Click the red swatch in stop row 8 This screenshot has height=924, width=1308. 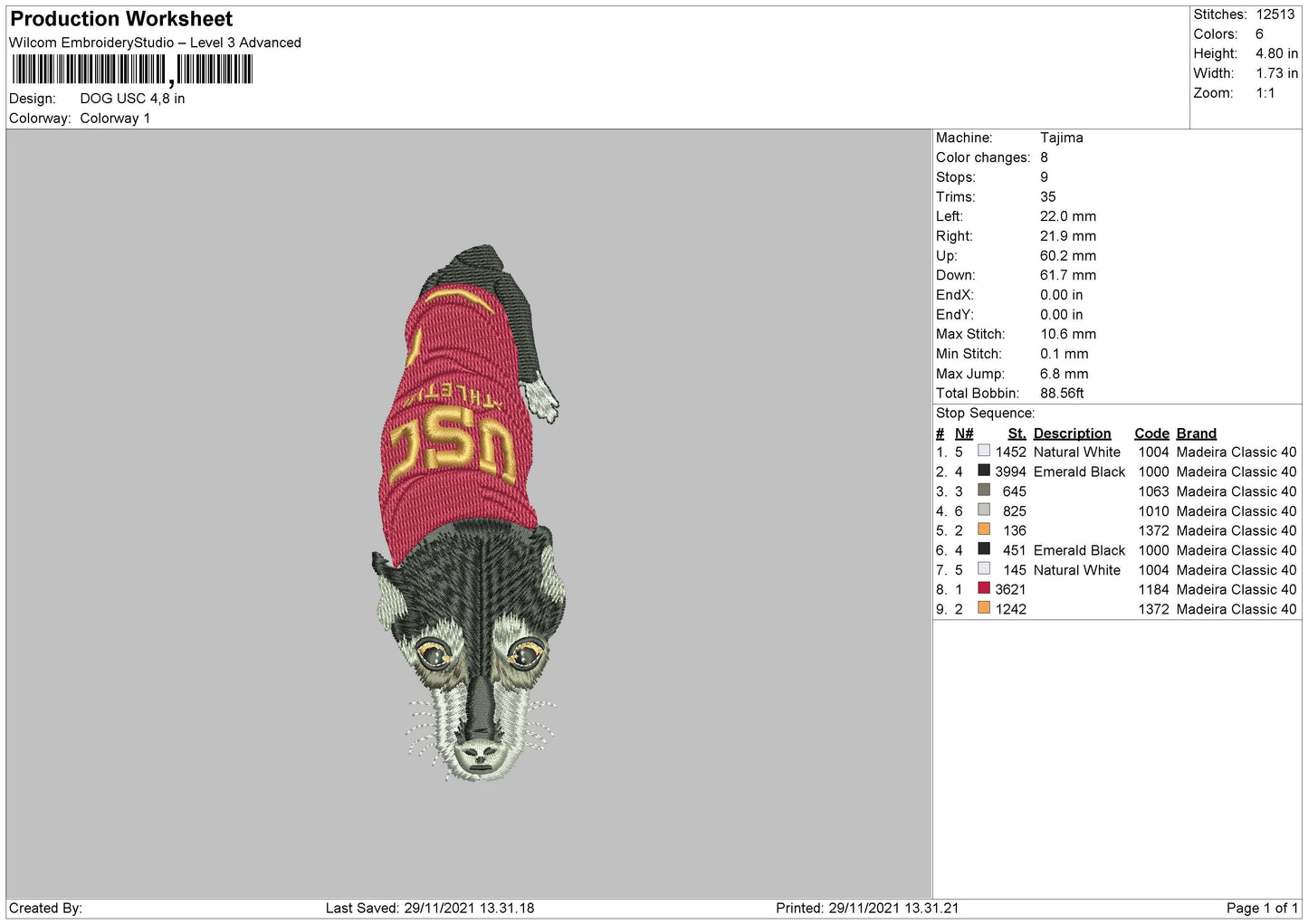(984, 588)
